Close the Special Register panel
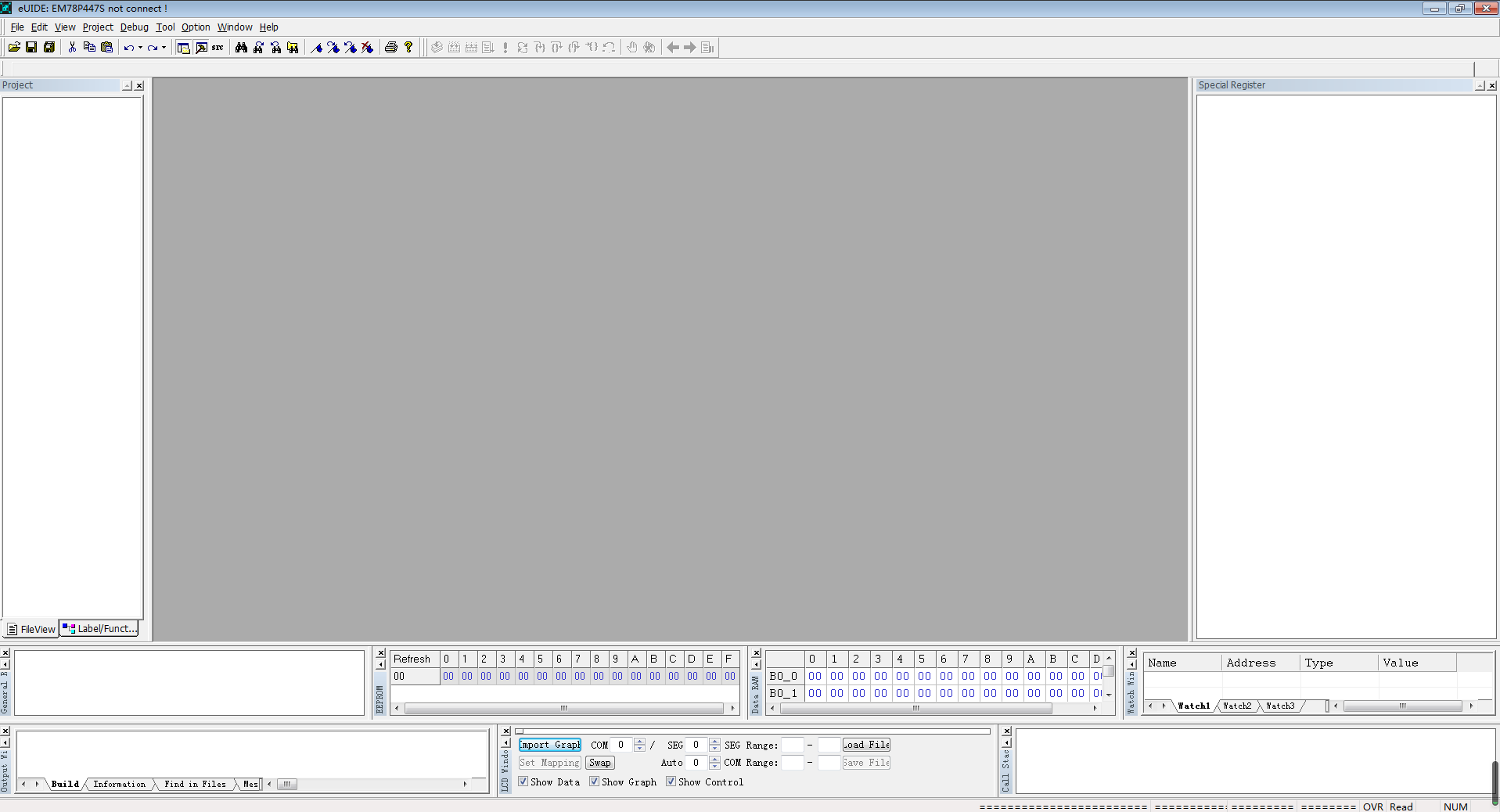 point(1492,86)
